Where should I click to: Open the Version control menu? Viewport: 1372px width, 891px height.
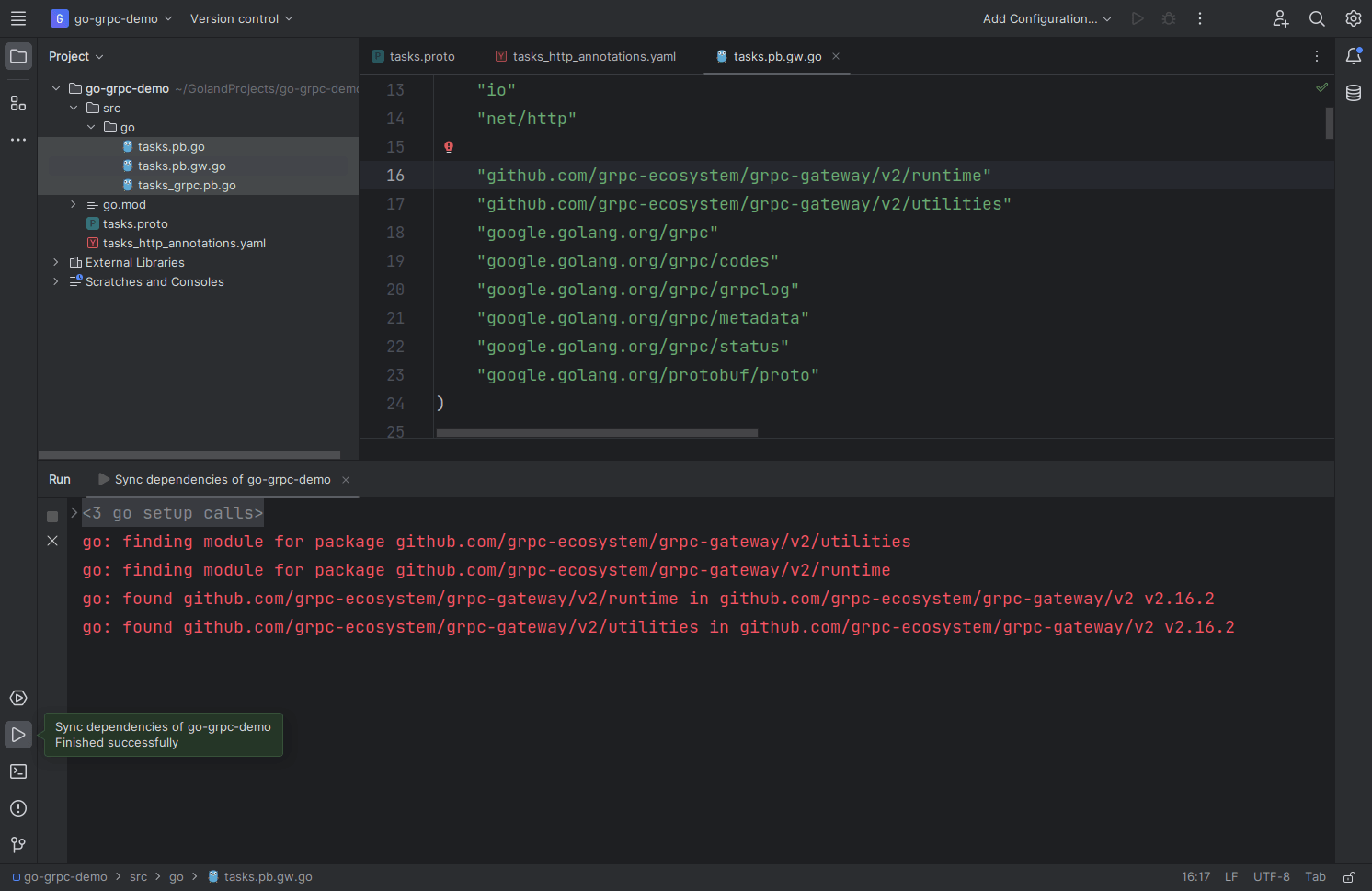click(x=241, y=18)
